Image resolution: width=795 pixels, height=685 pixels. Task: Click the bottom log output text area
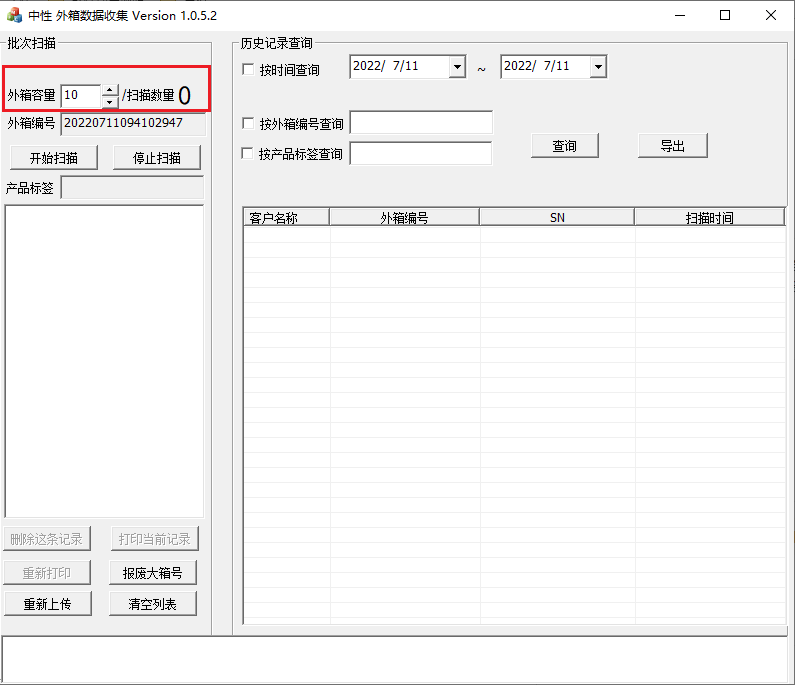394,659
